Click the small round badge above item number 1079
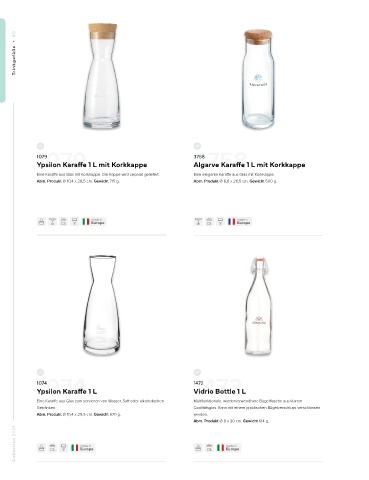 [x=40, y=146]
